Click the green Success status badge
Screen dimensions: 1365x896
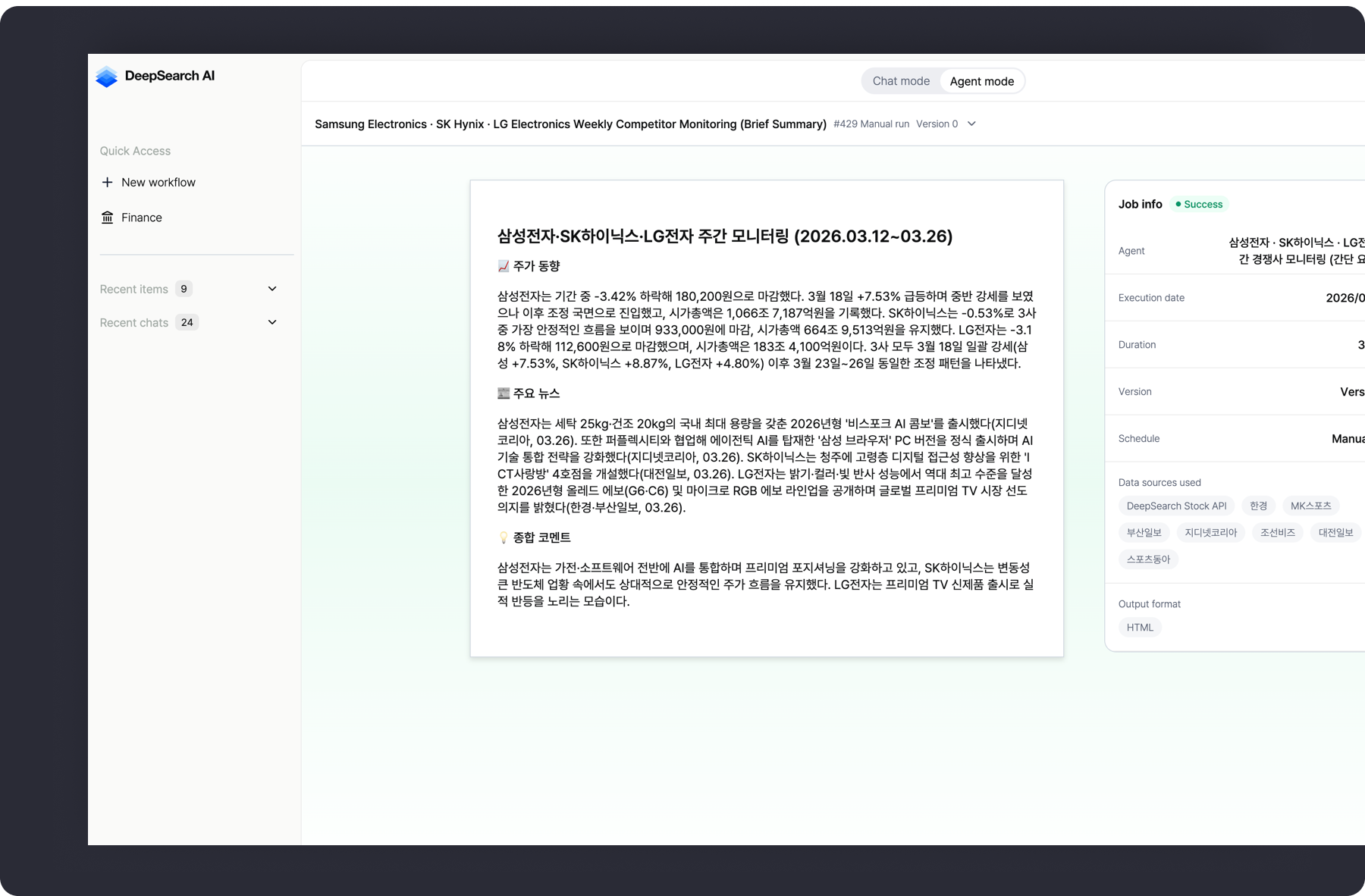(x=1198, y=205)
